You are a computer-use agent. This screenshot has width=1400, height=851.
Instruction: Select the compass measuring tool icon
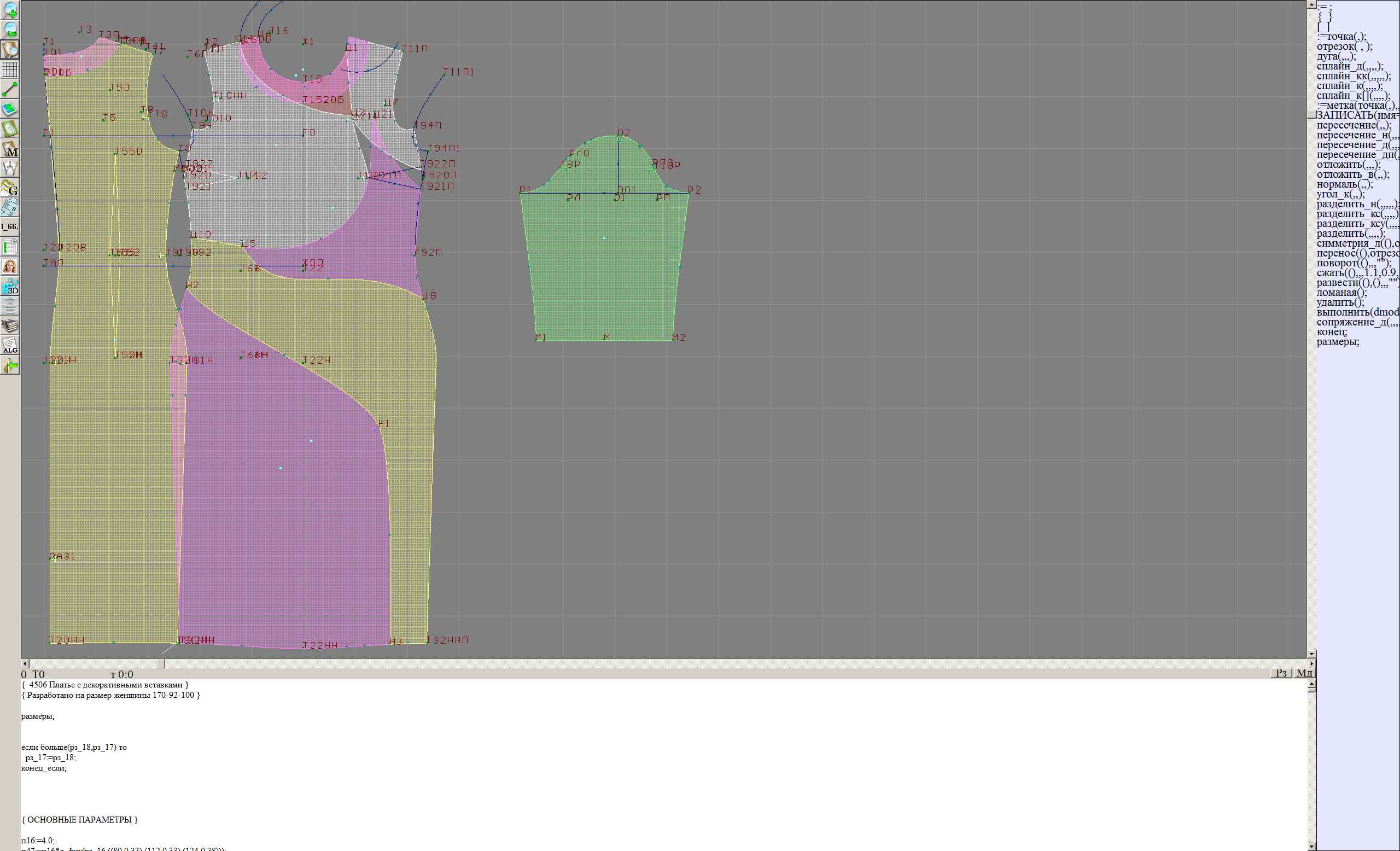[x=10, y=168]
